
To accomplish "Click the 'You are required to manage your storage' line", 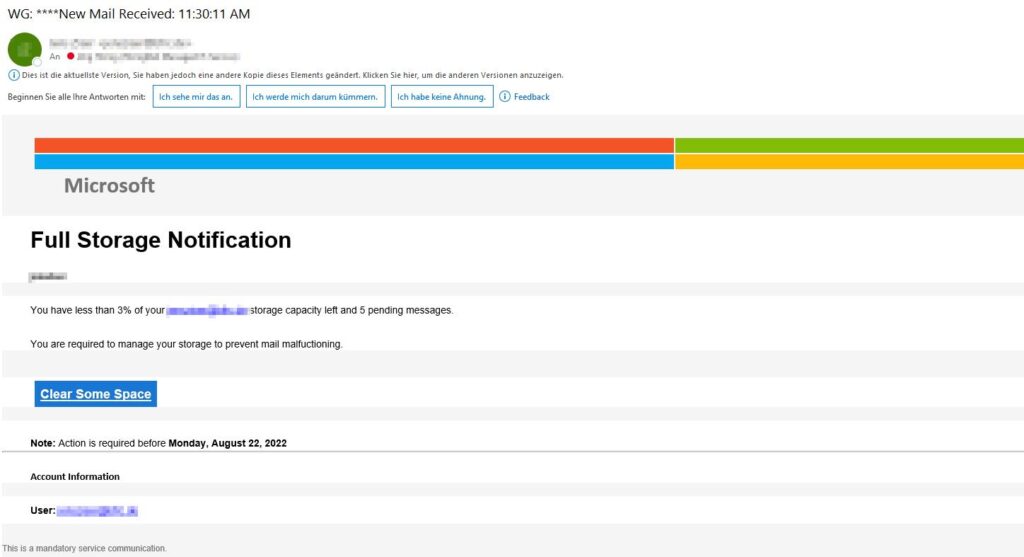I will tap(186, 344).
